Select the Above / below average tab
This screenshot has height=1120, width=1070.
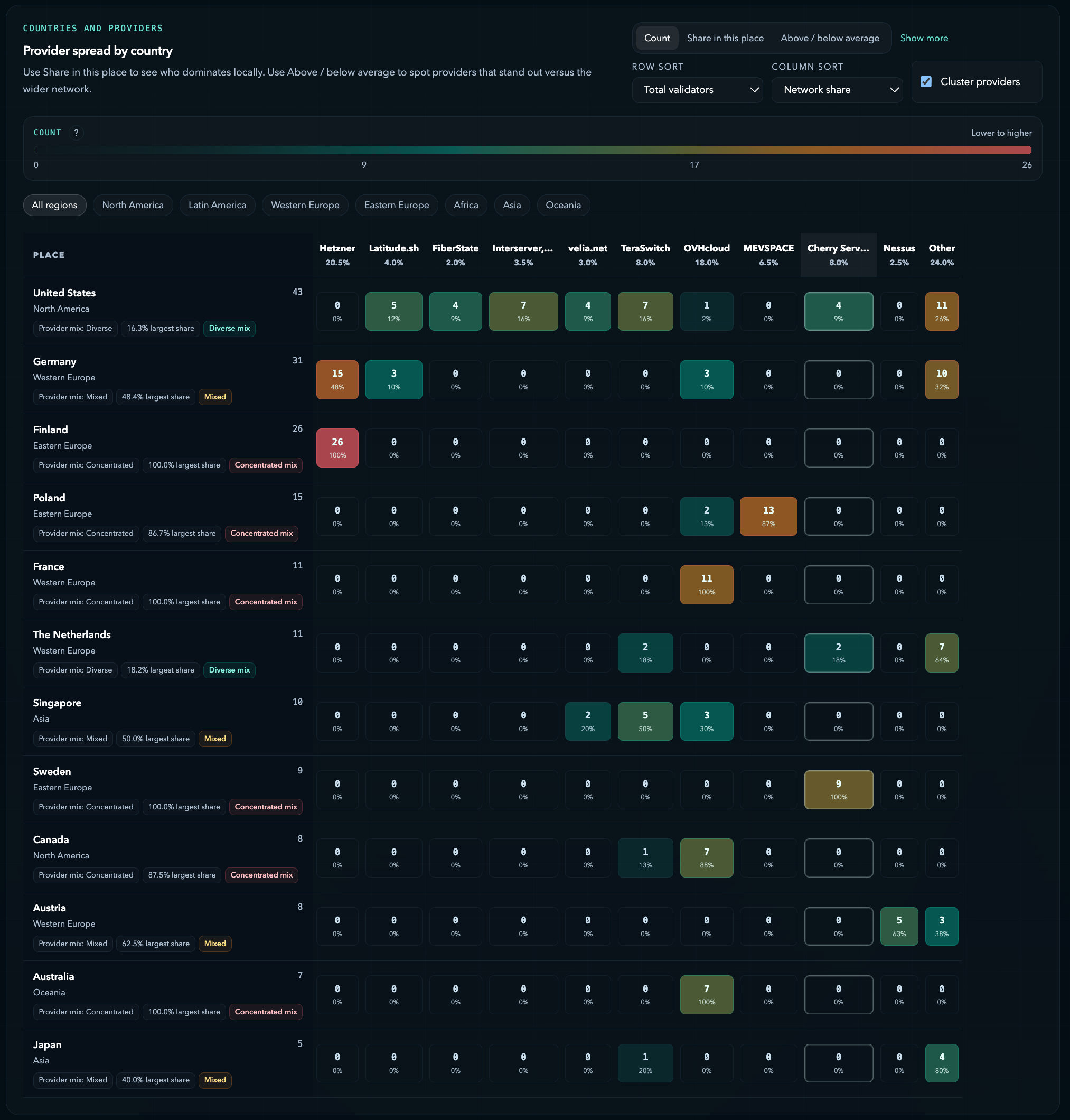click(830, 38)
